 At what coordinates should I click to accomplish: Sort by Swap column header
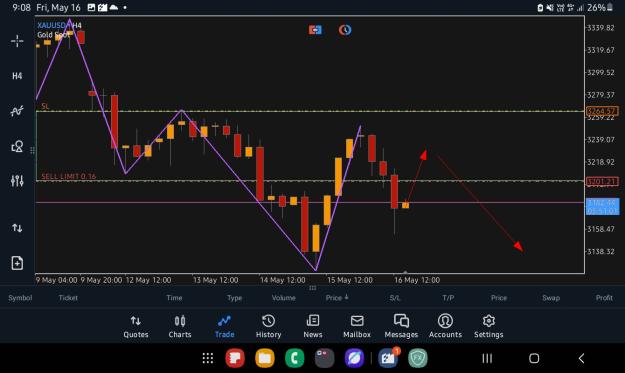[x=551, y=298]
